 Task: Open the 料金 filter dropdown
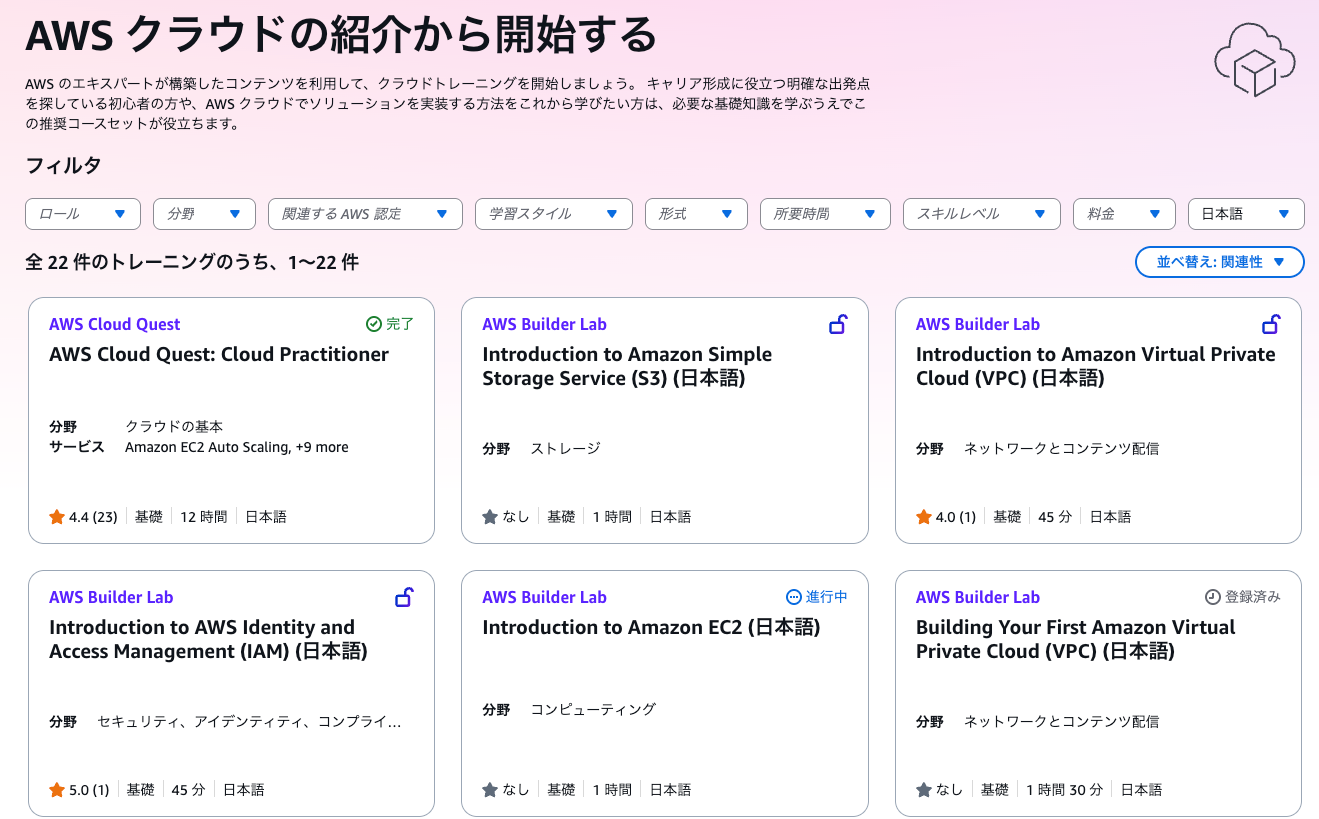click(1124, 214)
